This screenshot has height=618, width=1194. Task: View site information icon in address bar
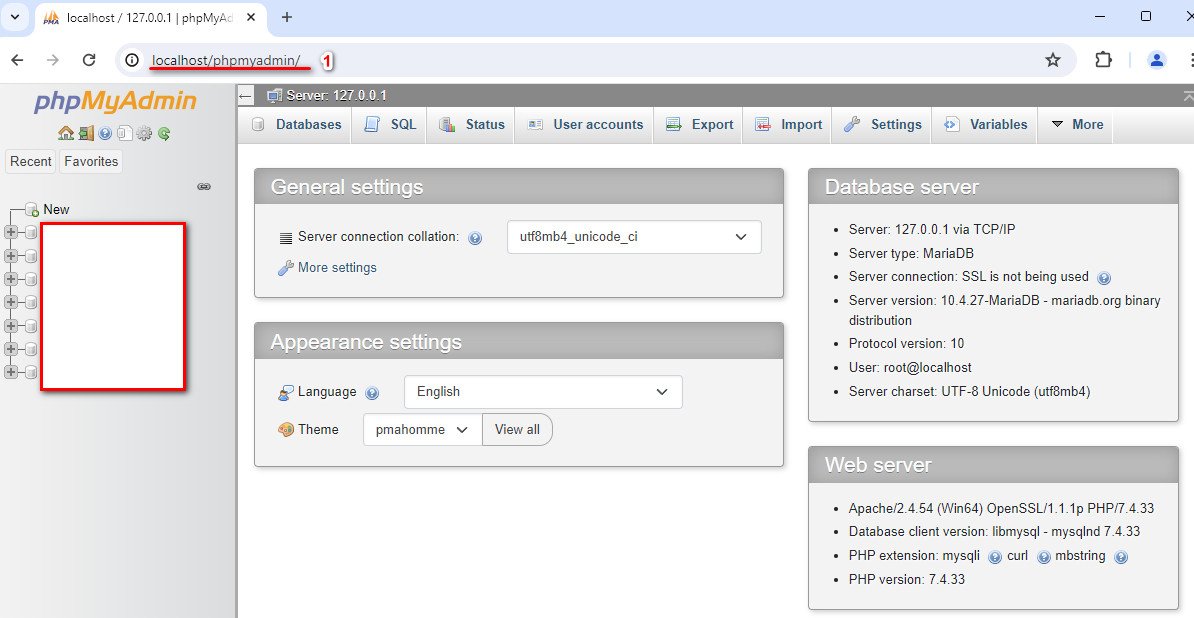click(132, 60)
